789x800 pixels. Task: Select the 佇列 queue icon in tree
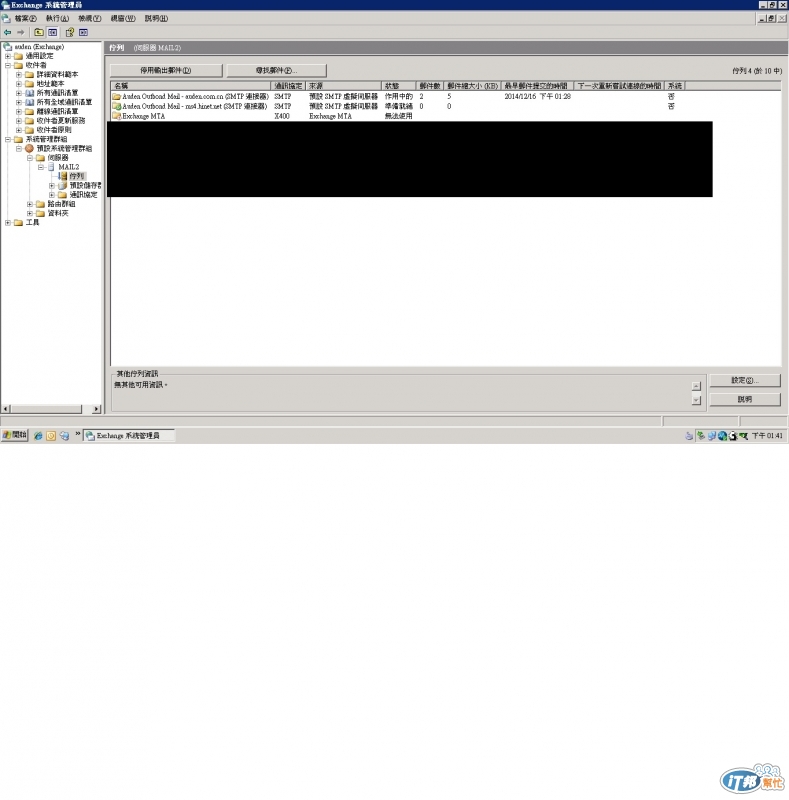click(x=63, y=176)
